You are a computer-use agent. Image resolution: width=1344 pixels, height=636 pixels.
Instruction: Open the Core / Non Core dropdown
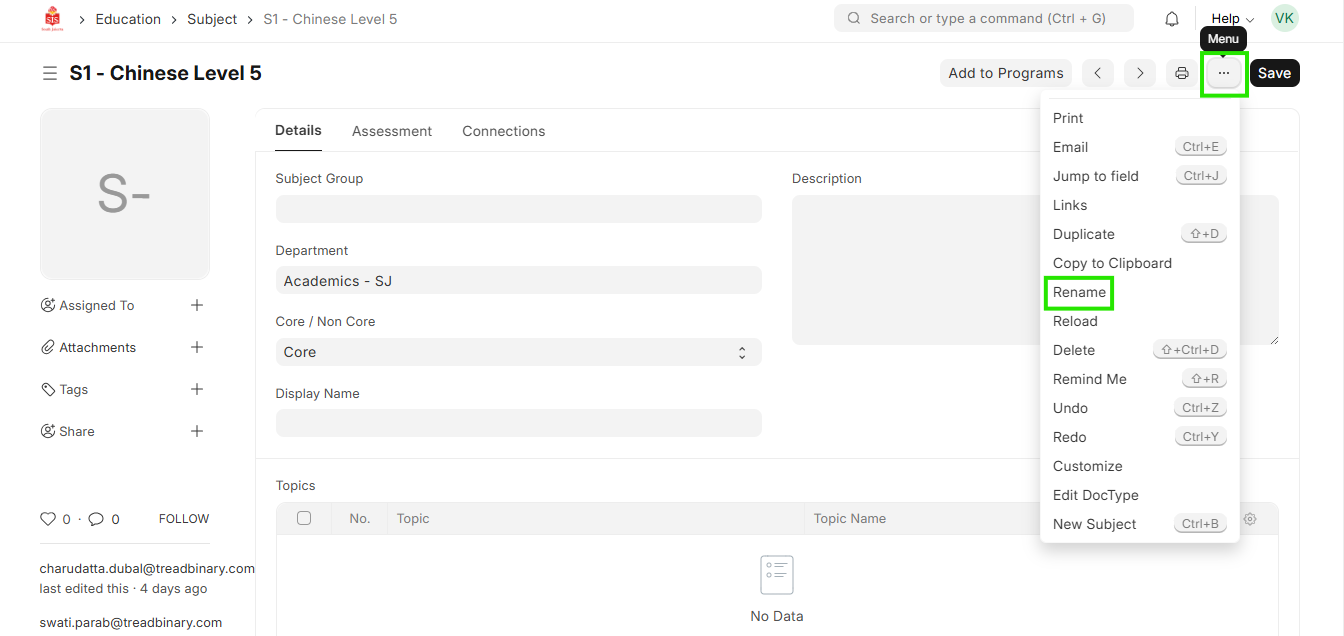coord(518,352)
